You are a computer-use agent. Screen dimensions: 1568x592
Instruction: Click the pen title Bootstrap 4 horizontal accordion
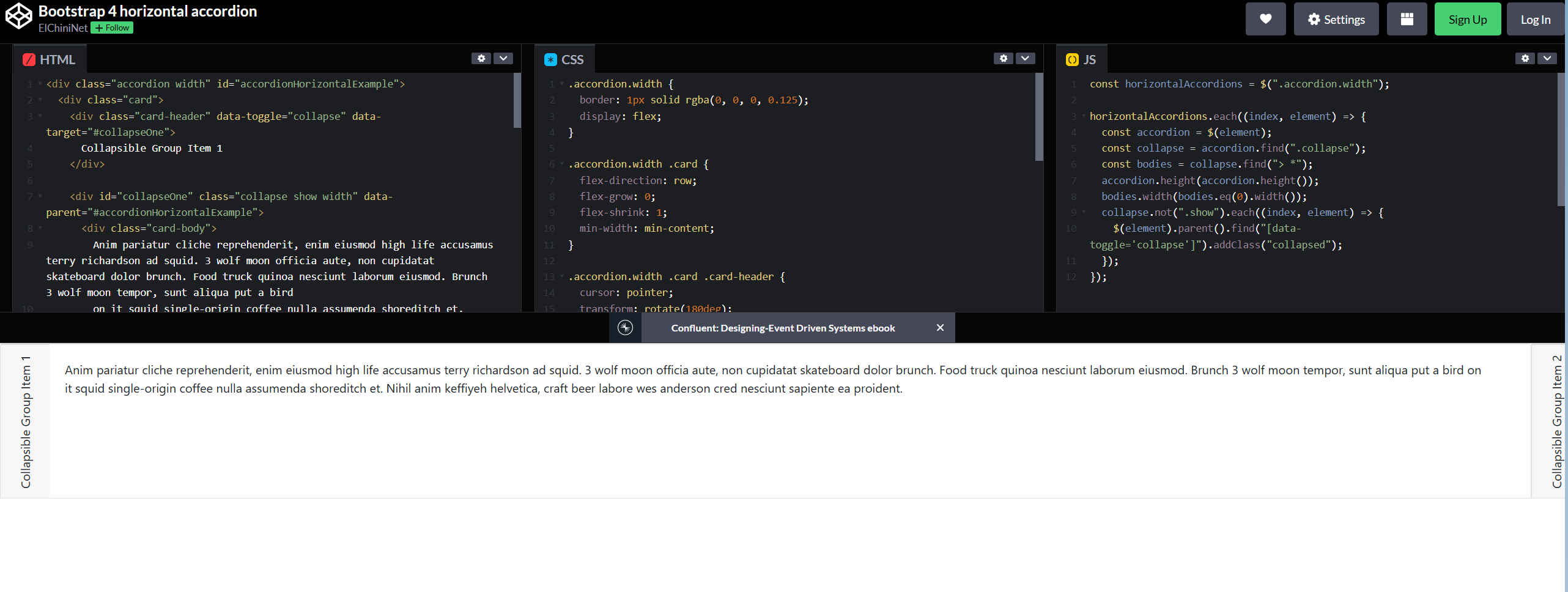(x=147, y=11)
